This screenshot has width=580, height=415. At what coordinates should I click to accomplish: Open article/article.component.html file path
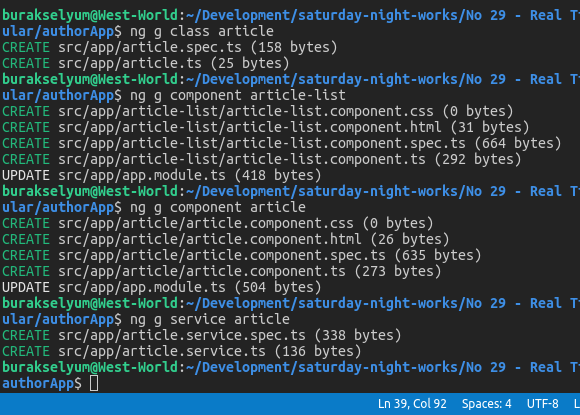pos(210,239)
